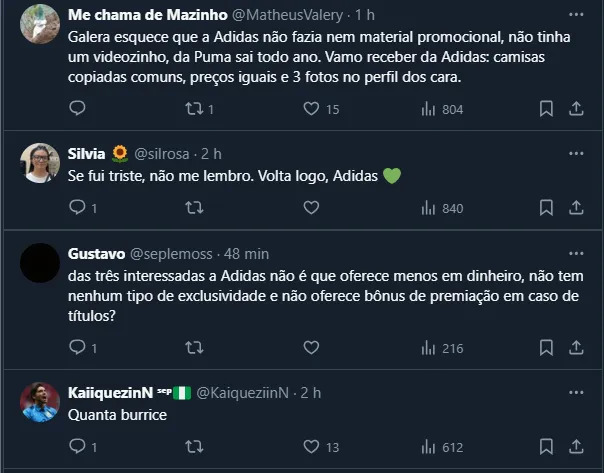Image resolution: width=604 pixels, height=473 pixels.
Task: Like KaiiquezinN's "Quanta burrice" tweet
Action: [x=311, y=447]
